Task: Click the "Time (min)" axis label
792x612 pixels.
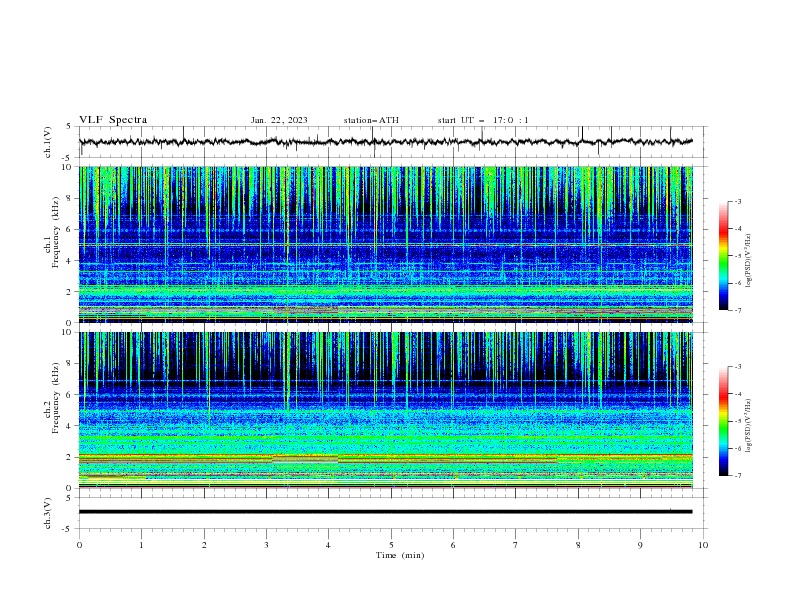Action: [400, 555]
